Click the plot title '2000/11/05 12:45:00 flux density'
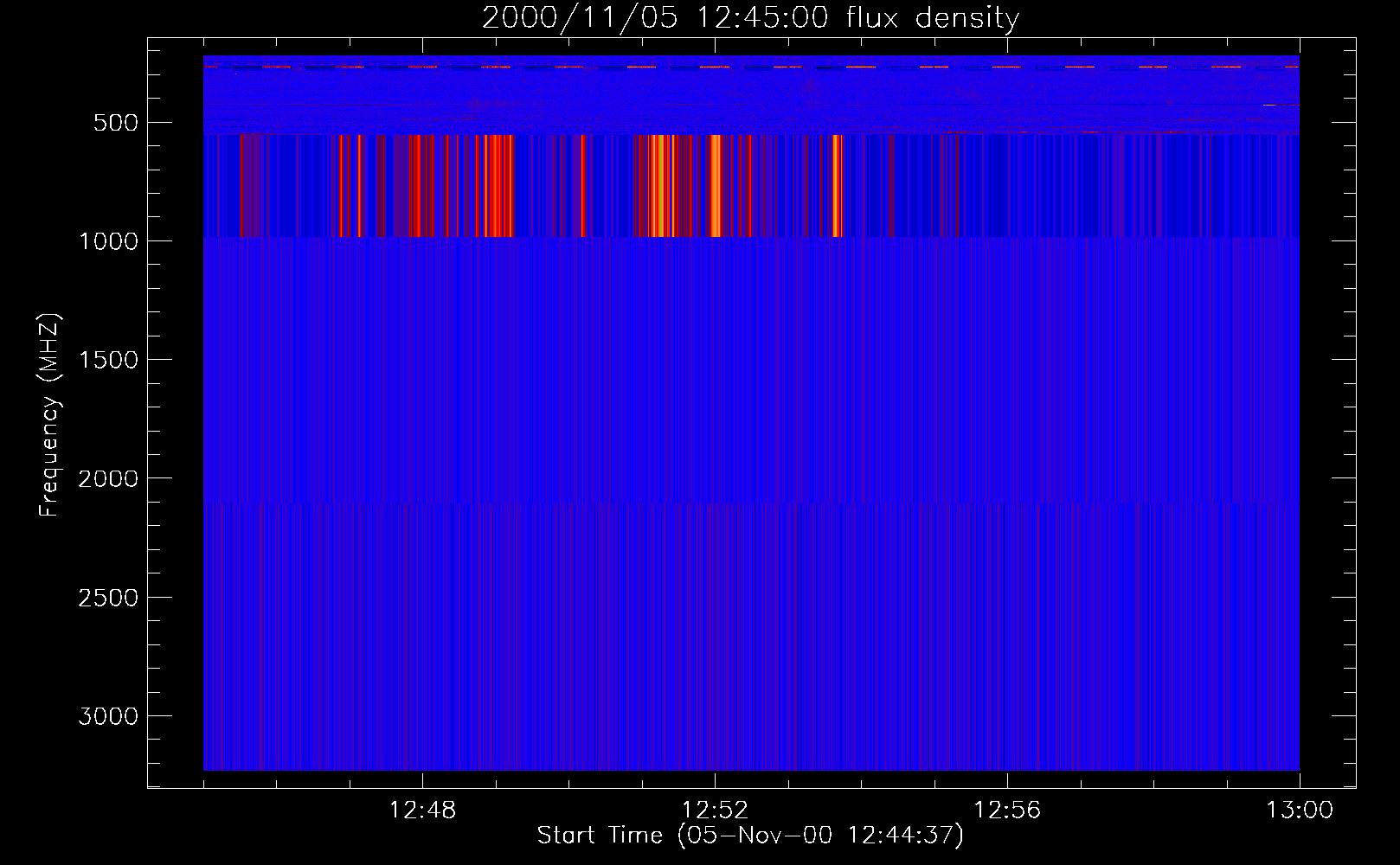 coord(750,18)
